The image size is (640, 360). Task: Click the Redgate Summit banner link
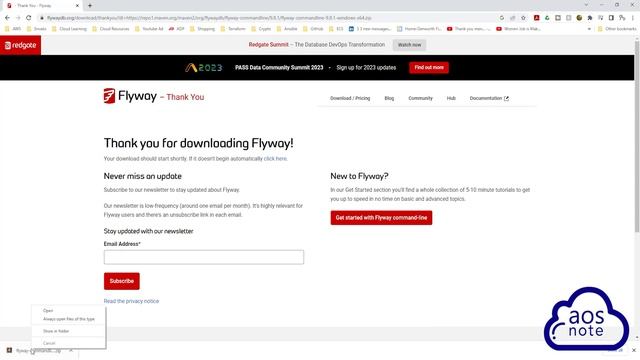click(269, 44)
